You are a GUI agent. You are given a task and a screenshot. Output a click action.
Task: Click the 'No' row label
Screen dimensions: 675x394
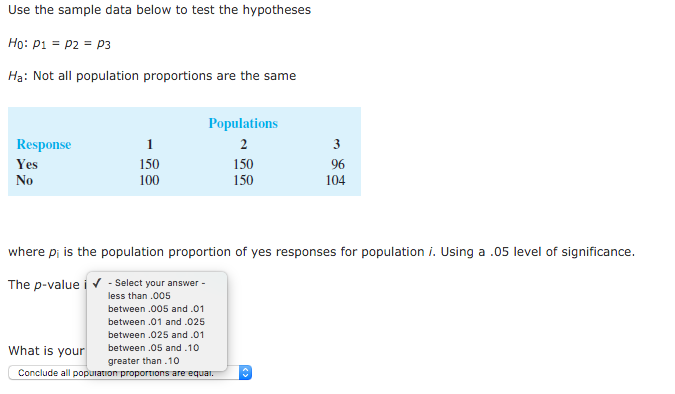point(25,180)
